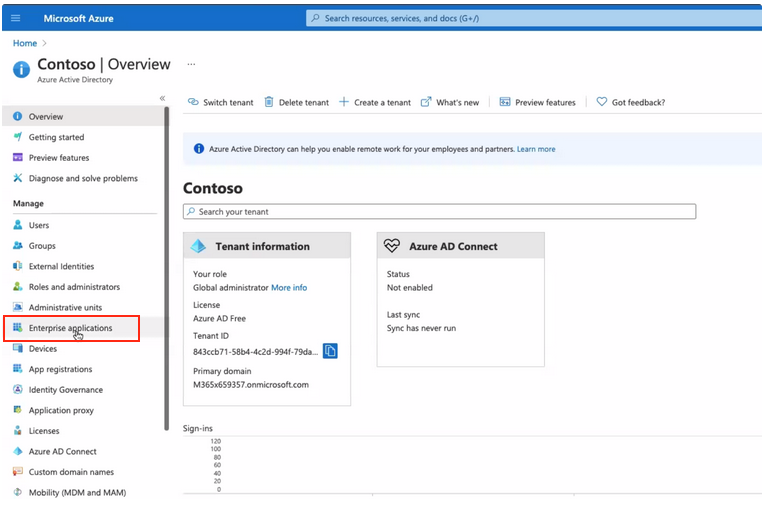Click the Tenant ID value 843ccb71-58b4...
The height and width of the screenshot is (514, 768).
(255, 352)
